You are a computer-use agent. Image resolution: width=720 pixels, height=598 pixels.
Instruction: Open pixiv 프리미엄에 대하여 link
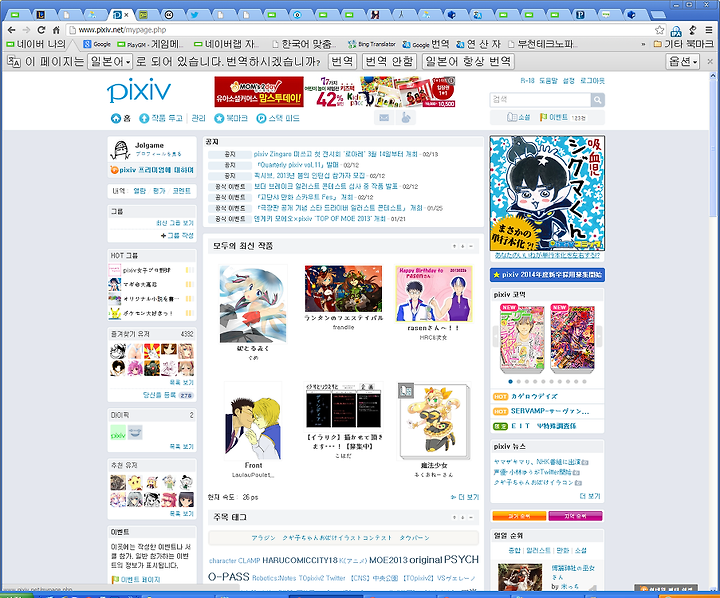152,170
